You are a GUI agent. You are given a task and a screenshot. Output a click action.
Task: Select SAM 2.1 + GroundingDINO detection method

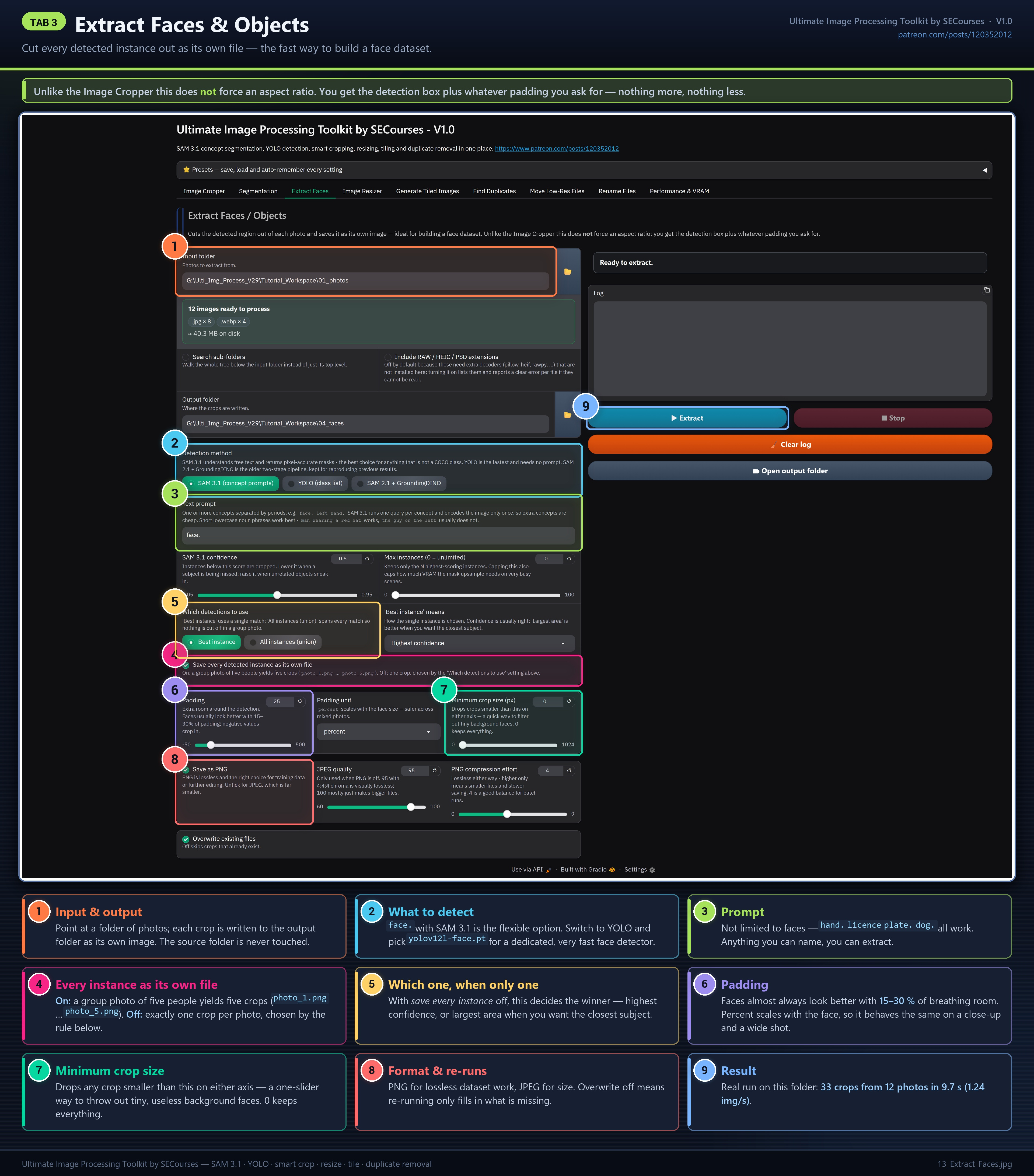[399, 483]
